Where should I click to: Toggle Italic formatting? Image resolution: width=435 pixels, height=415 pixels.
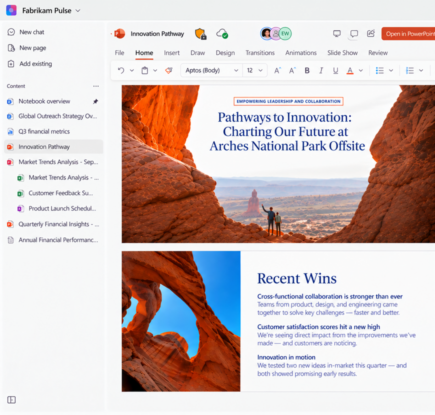(321, 70)
